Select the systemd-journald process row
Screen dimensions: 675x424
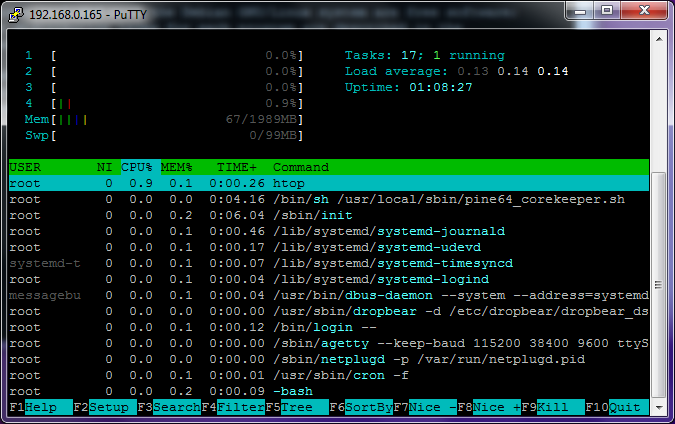[x=330, y=231]
